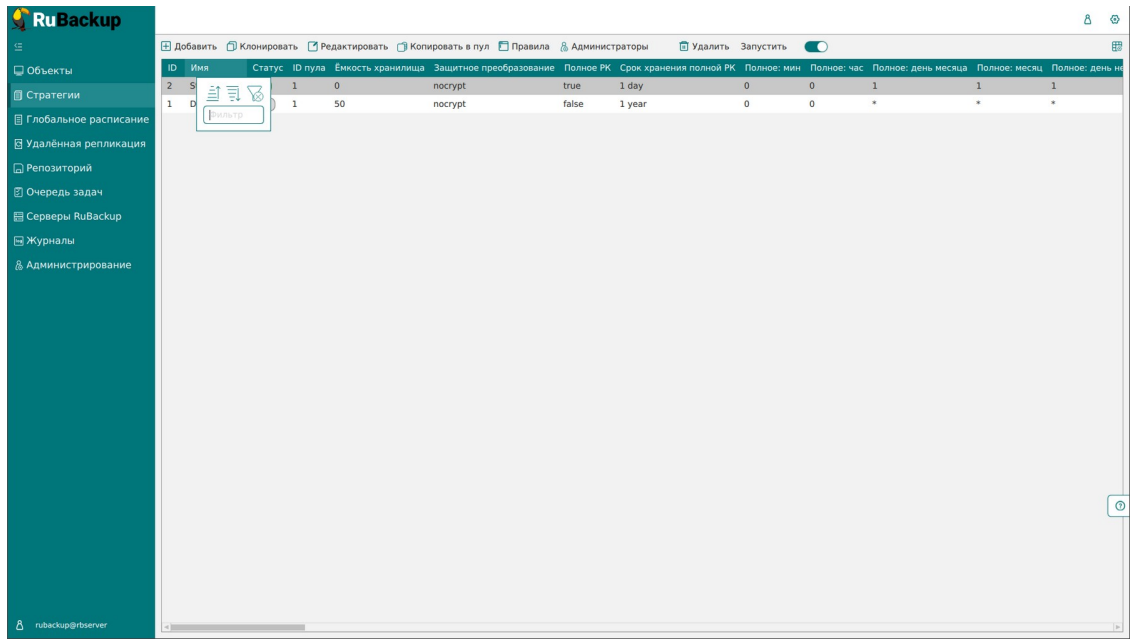Open Администрирование in the sidebar
The image size is (1135, 642).
coord(72,265)
